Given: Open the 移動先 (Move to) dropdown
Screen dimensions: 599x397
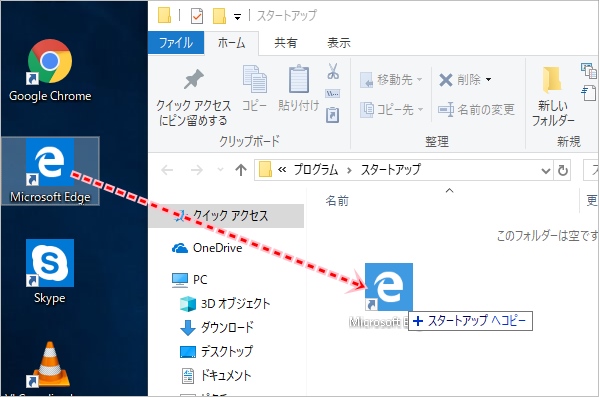Looking at the screenshot, I should click(391, 79).
